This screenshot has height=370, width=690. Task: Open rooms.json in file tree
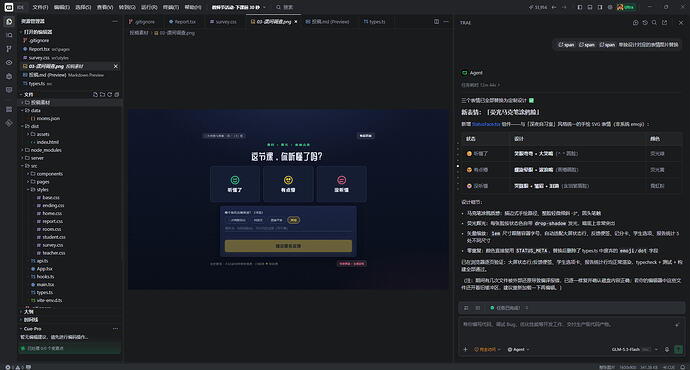coord(45,118)
